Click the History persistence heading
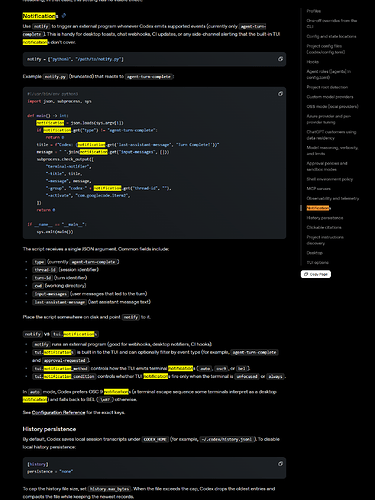The image size is (375, 500). pyautogui.click(x=49, y=429)
